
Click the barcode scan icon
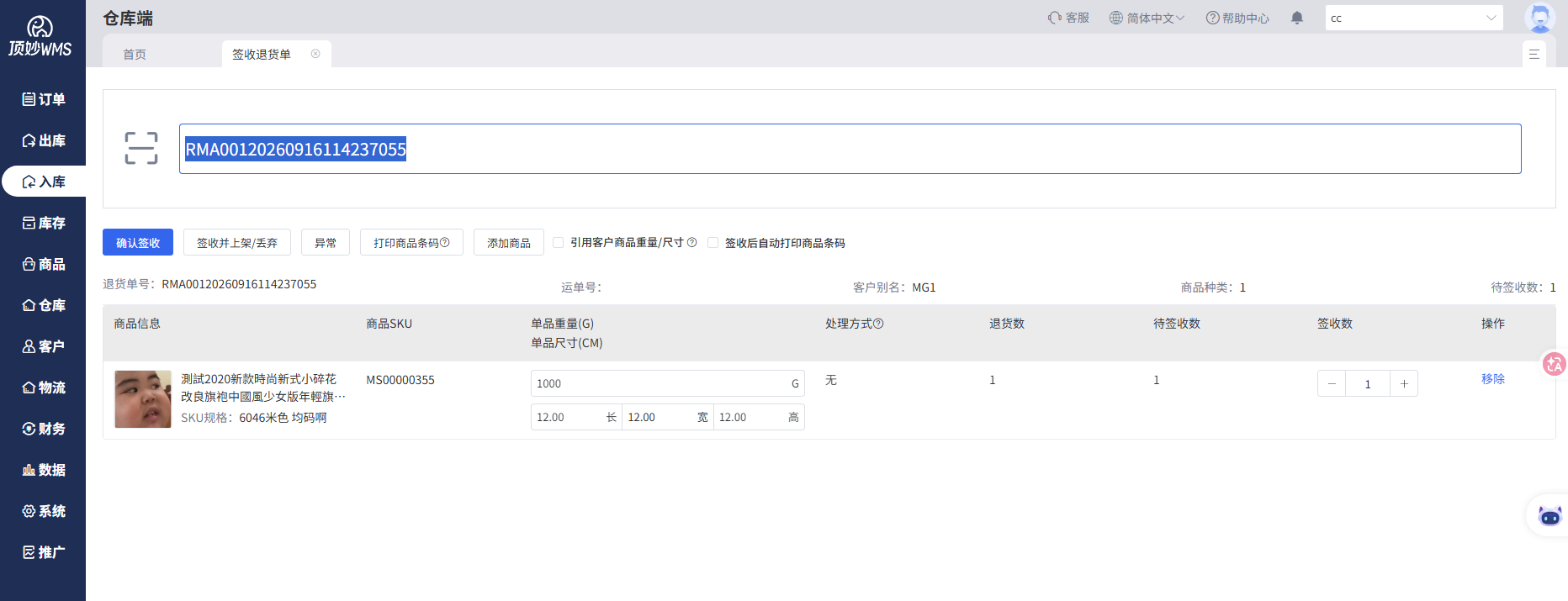pyautogui.click(x=141, y=148)
